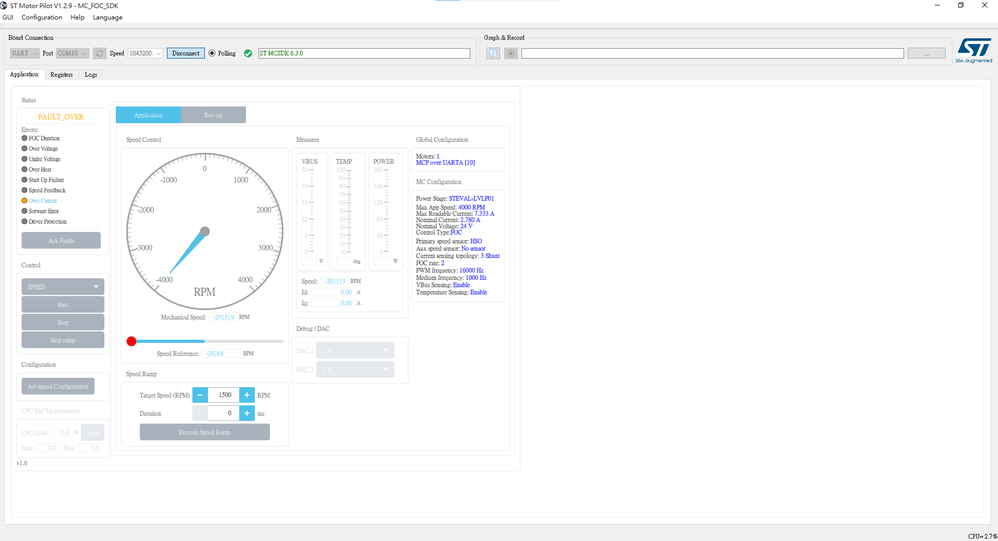Click the Over Heat error indicator

(25, 169)
